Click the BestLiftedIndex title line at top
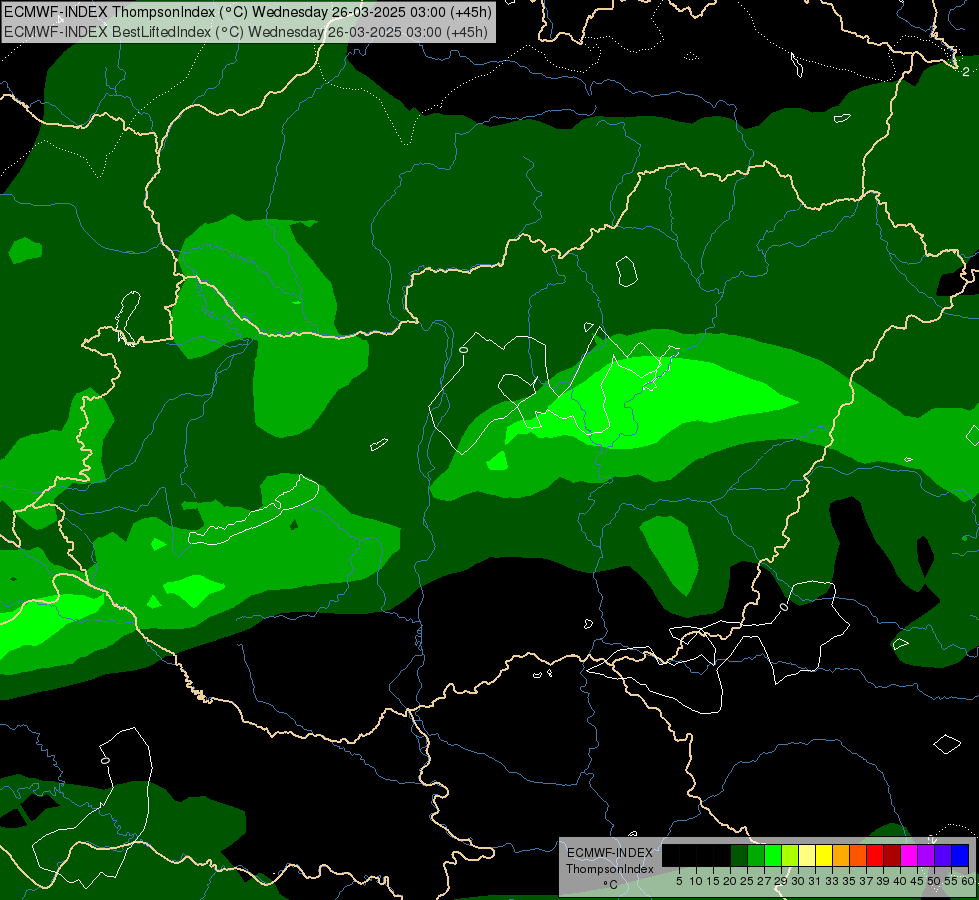The image size is (979, 900). pyautogui.click(x=246, y=32)
